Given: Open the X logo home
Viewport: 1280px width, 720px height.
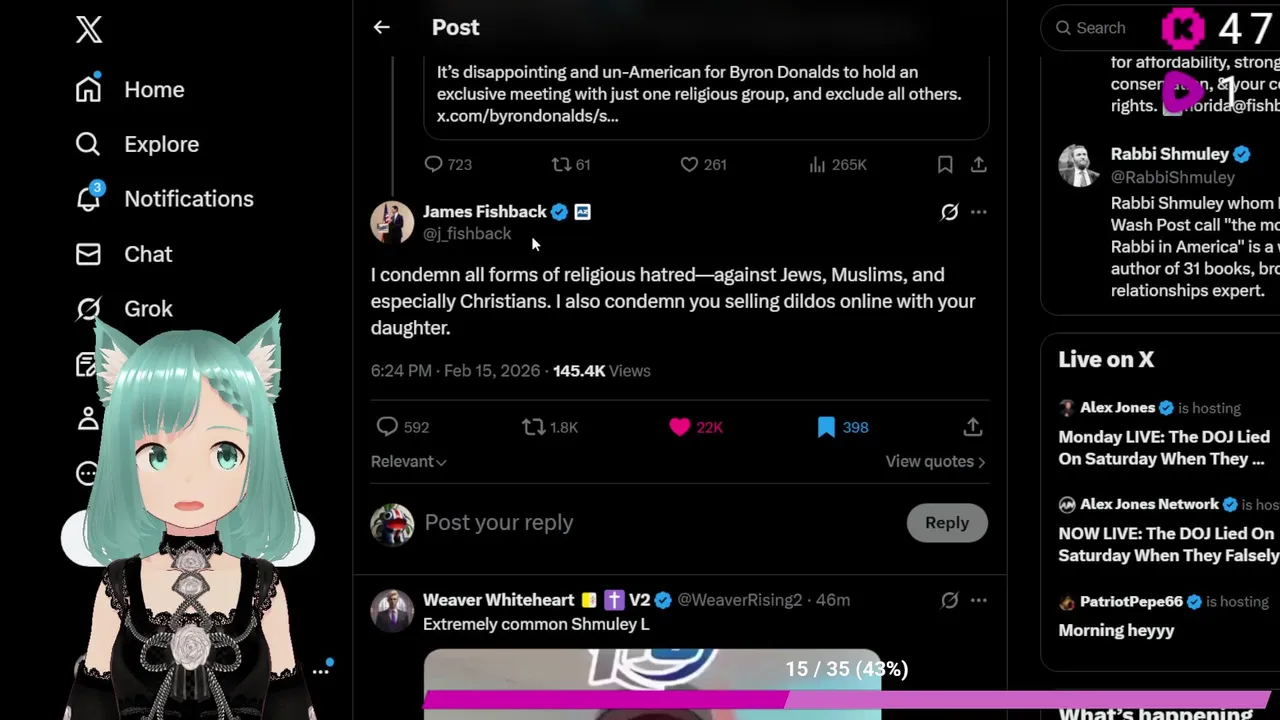Looking at the screenshot, I should pos(89,29).
